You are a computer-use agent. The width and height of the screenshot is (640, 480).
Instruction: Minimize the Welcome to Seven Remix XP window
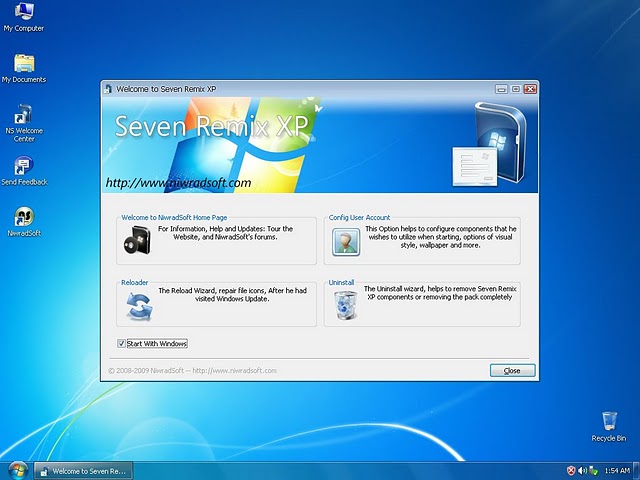[501, 89]
